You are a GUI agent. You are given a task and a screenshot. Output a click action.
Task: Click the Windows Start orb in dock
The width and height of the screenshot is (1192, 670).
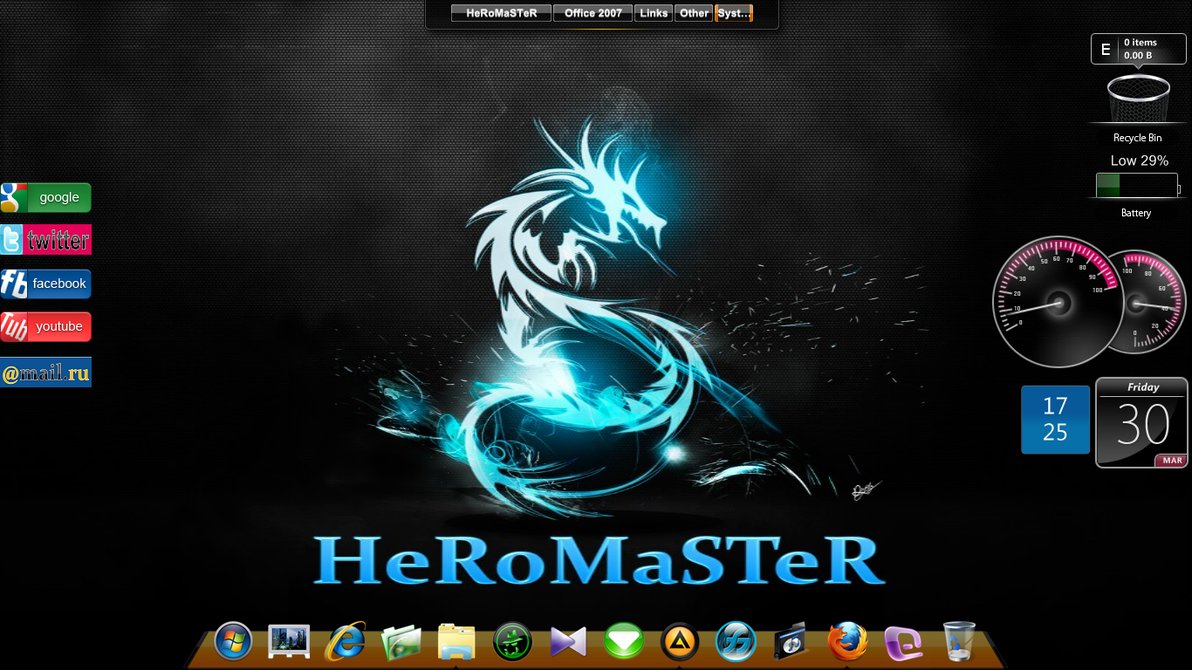point(232,640)
